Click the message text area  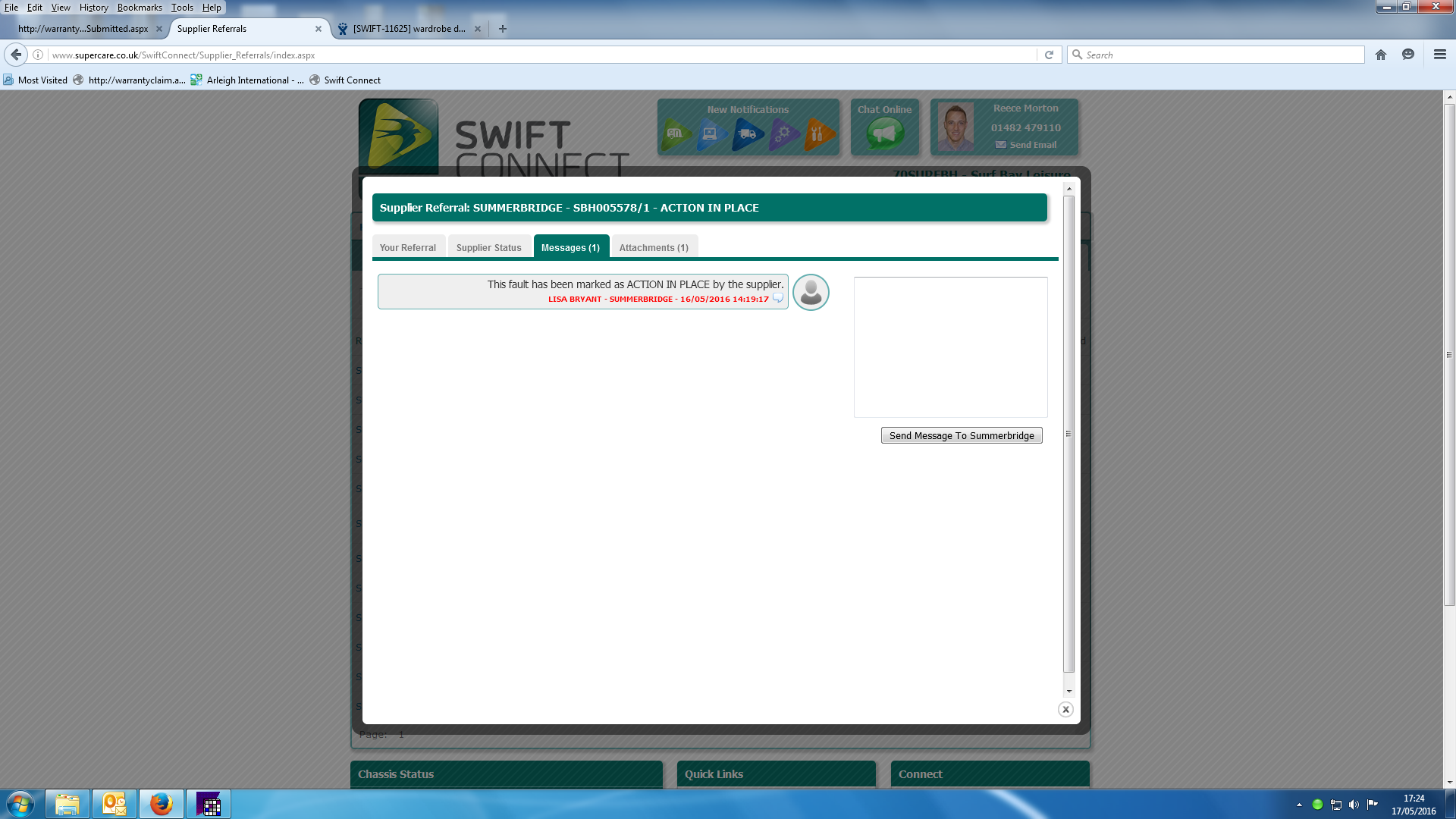point(950,347)
